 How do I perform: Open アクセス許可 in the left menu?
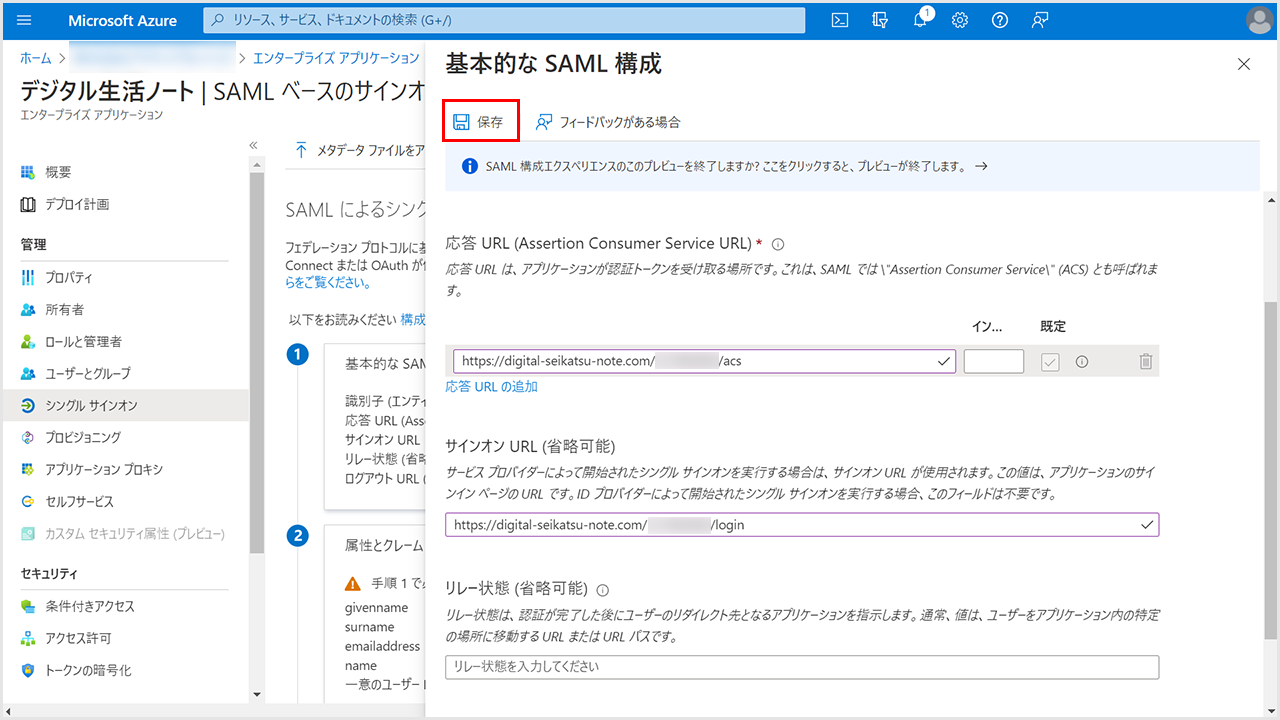point(78,638)
